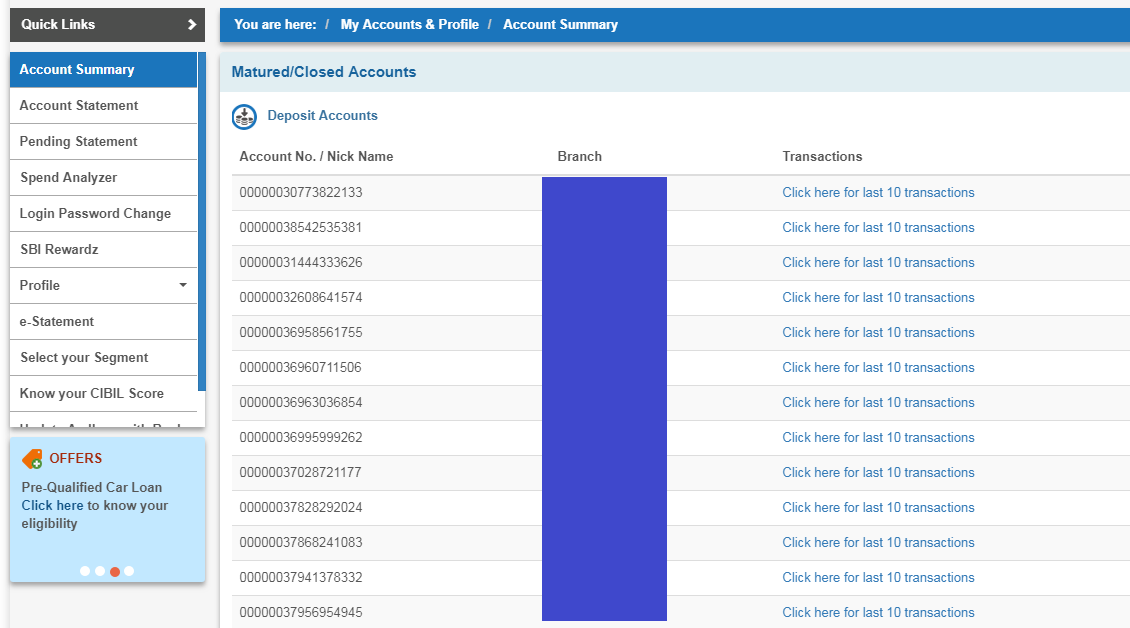View last 10 transactions for account 00000030773822133
Viewport: 1130px width, 628px height.
(x=878, y=192)
